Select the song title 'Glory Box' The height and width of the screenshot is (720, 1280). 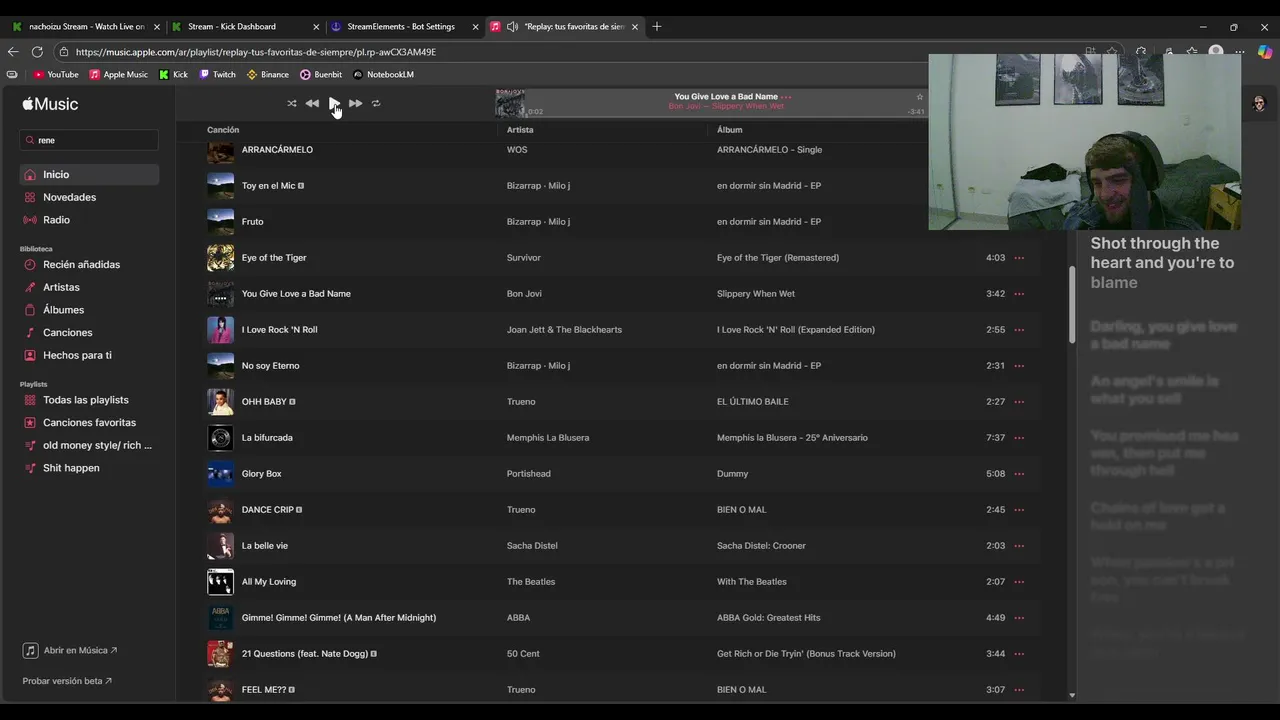click(262, 474)
